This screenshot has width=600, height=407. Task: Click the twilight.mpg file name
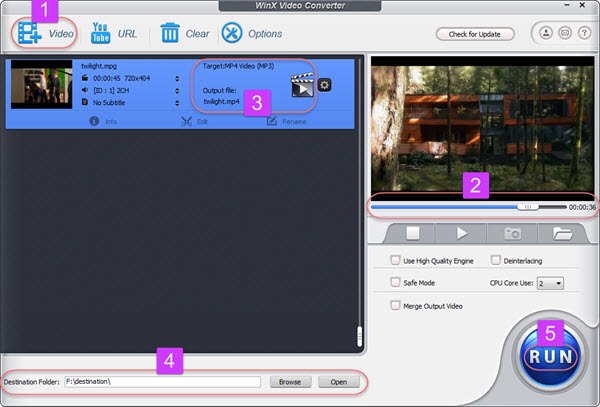tap(99, 66)
